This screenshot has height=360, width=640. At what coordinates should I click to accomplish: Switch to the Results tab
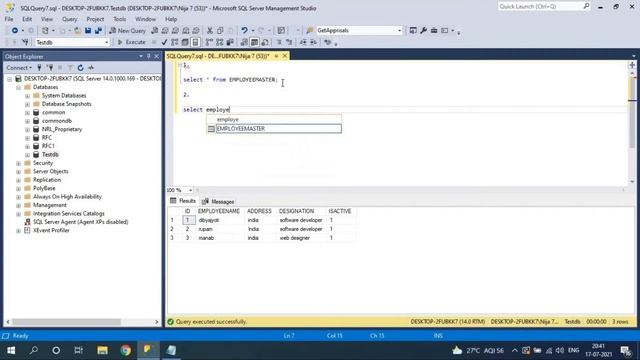pyautogui.click(x=183, y=201)
